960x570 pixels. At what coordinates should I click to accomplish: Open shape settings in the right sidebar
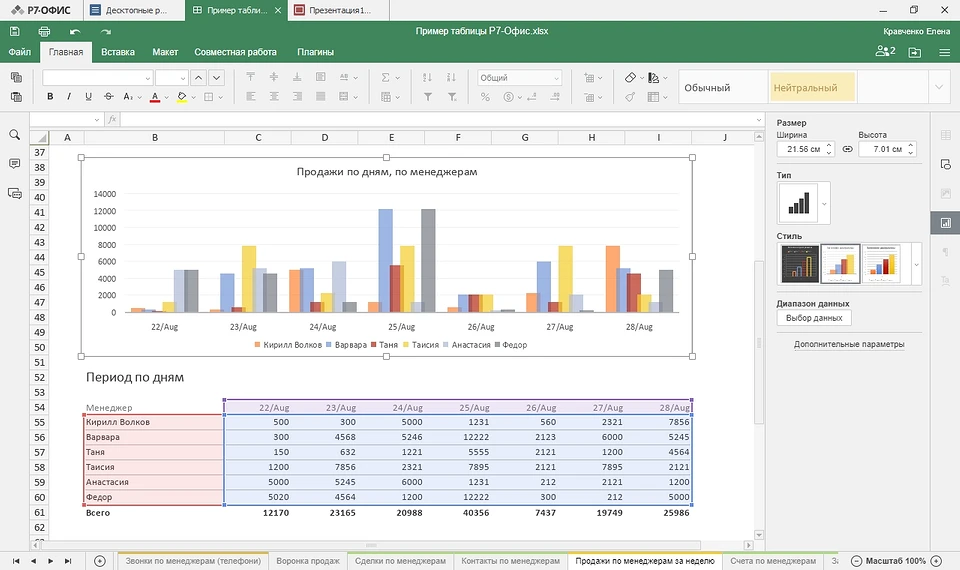(945, 164)
